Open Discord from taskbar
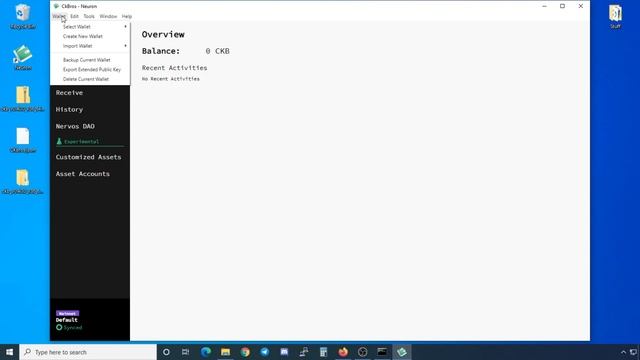The image size is (640, 360). coord(284,352)
